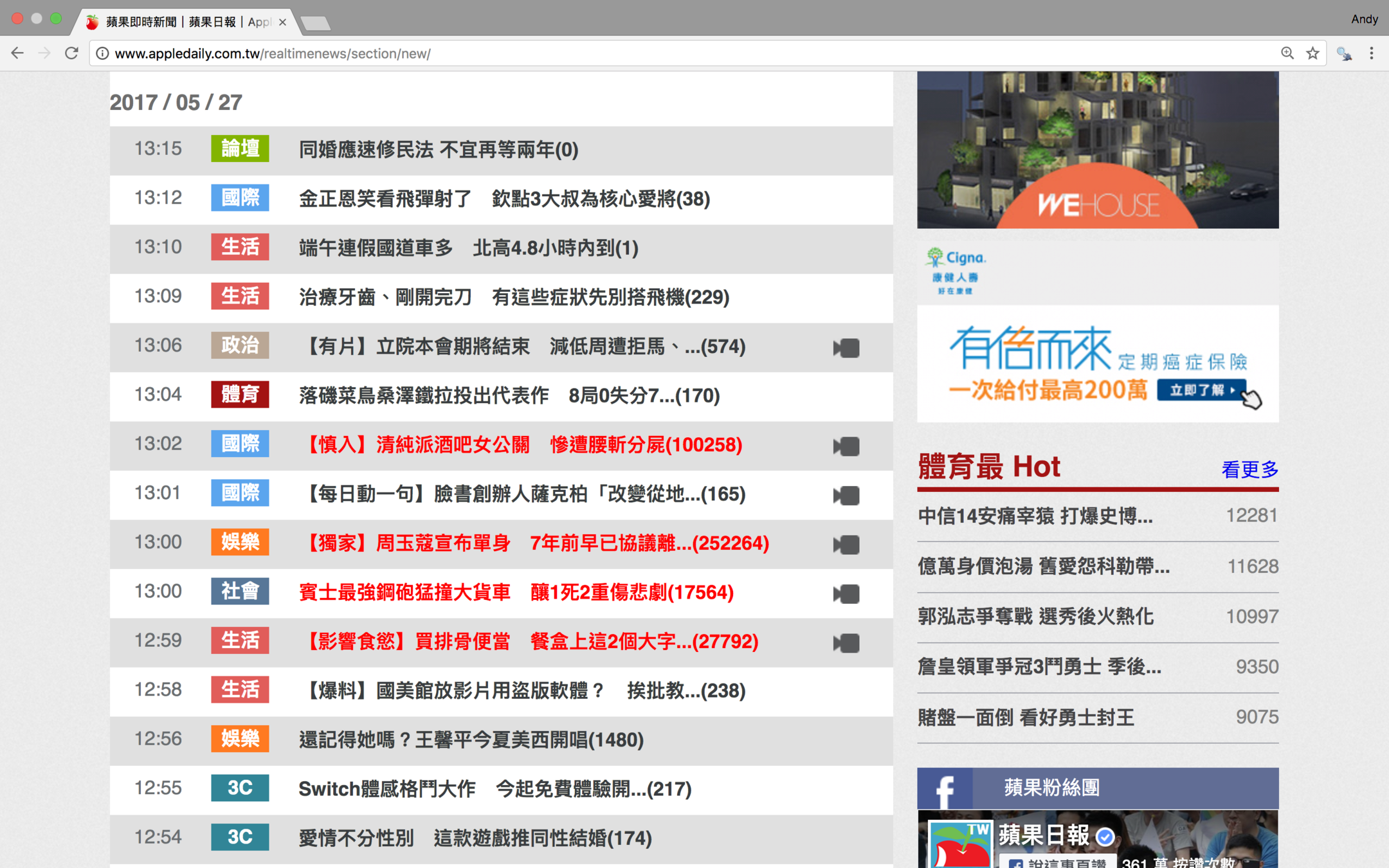The height and width of the screenshot is (868, 1389).
Task: Click the video icon on the 13:02 國際 row
Action: (x=846, y=446)
